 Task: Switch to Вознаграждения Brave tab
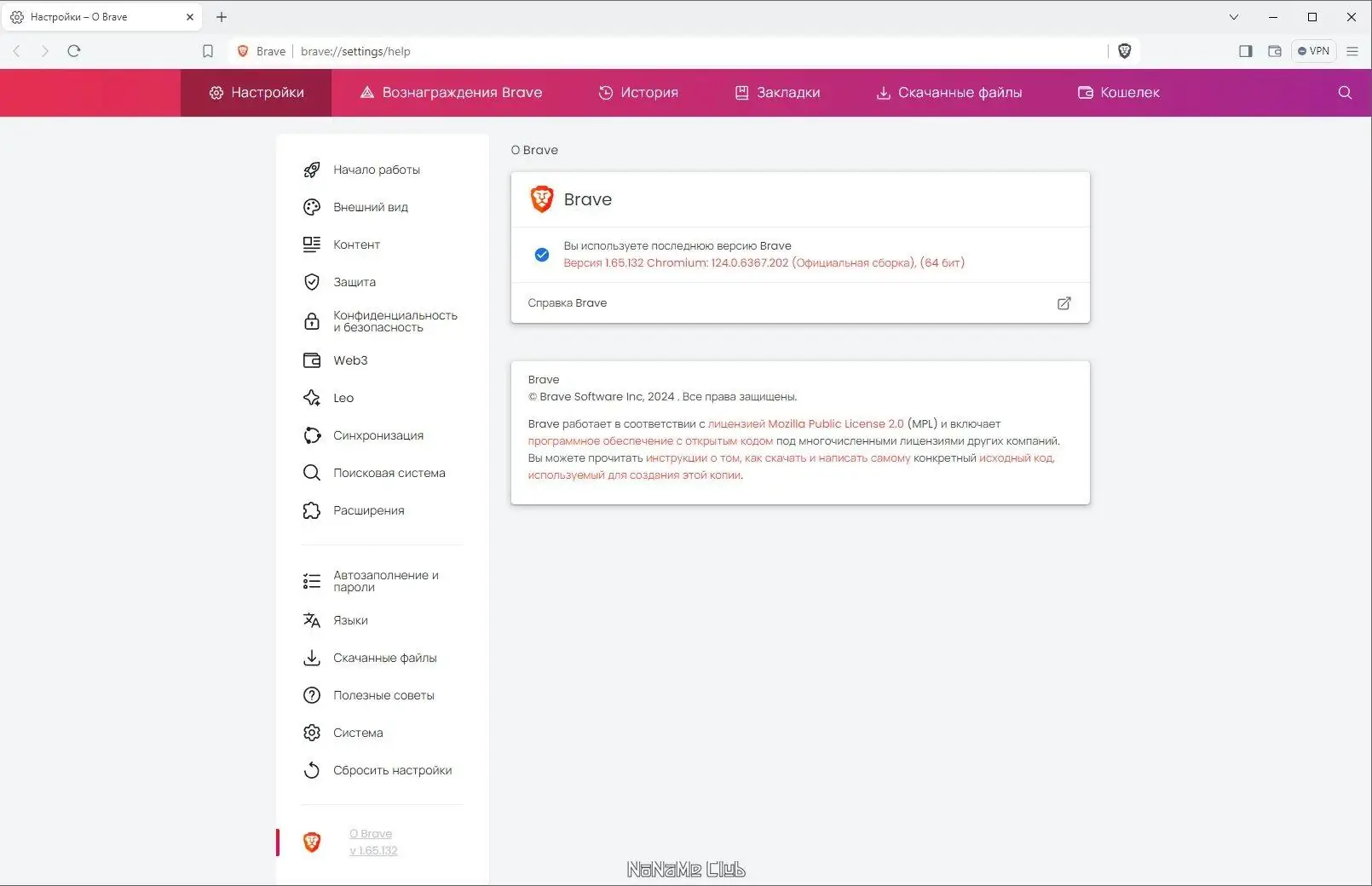(451, 93)
